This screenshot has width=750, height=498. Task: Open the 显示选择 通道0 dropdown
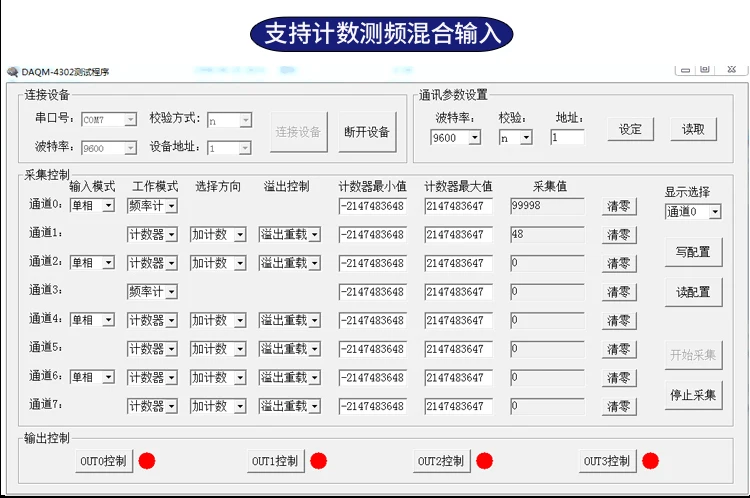[693, 211]
